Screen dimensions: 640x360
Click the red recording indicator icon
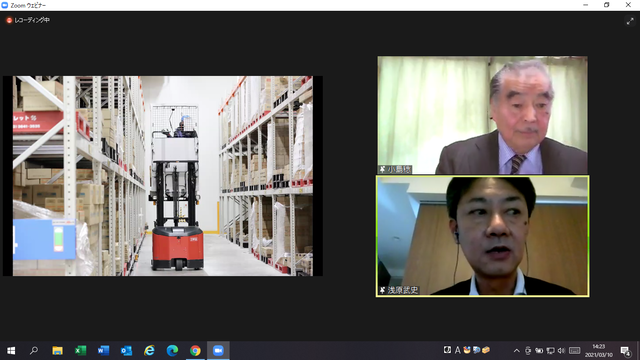pyautogui.click(x=9, y=20)
